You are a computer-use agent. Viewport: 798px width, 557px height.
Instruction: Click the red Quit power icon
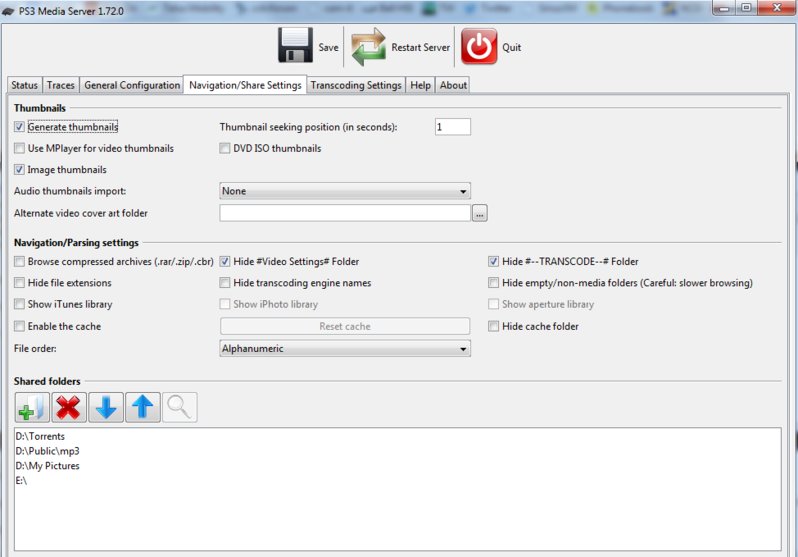(479, 46)
